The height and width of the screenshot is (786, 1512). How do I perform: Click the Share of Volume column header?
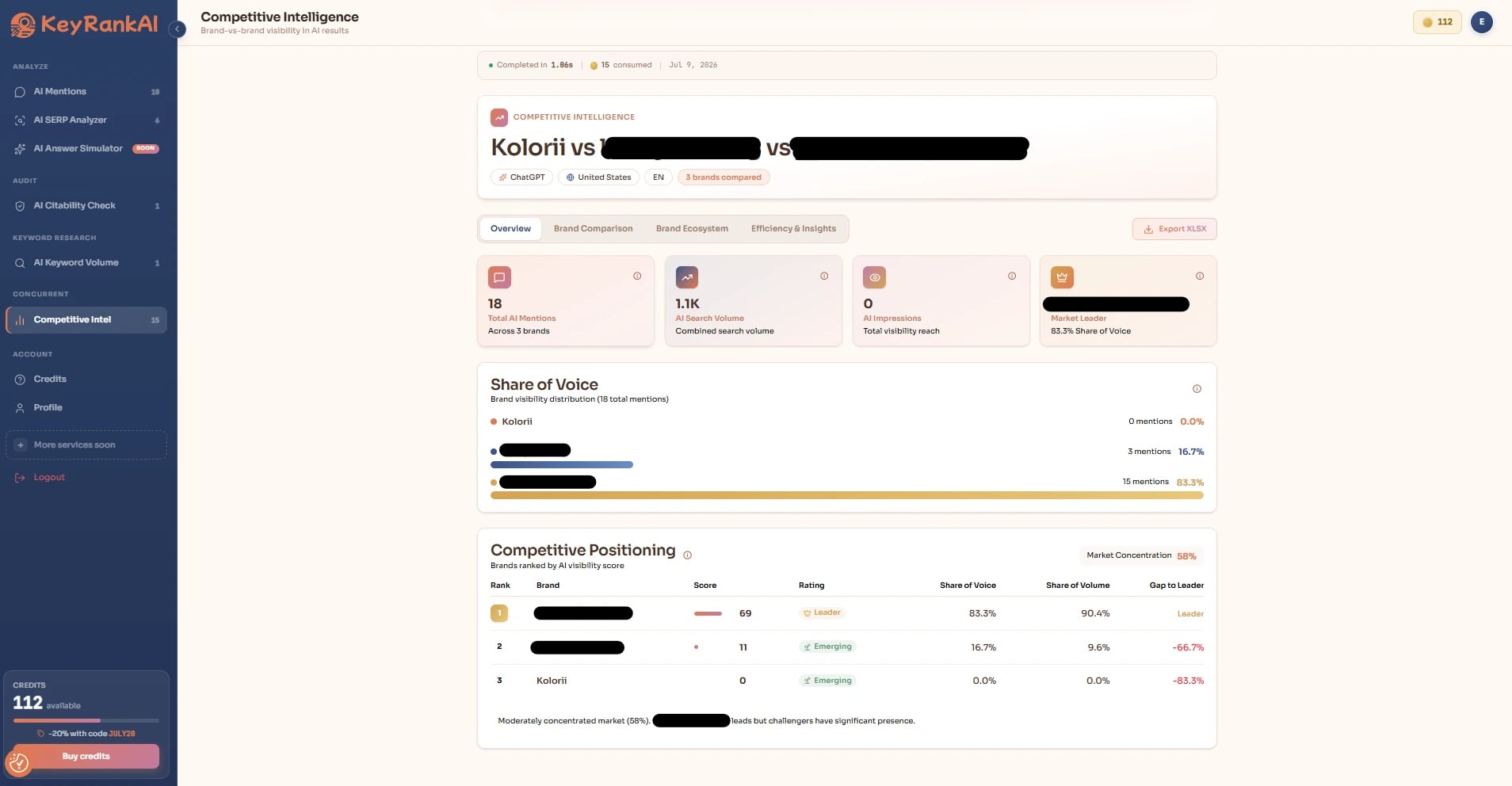1078,586
